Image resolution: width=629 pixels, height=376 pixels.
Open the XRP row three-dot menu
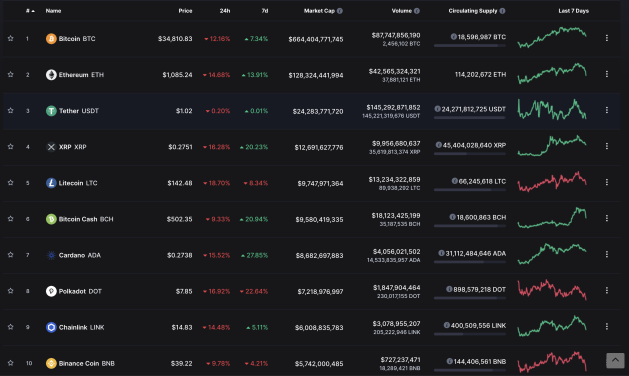point(607,146)
